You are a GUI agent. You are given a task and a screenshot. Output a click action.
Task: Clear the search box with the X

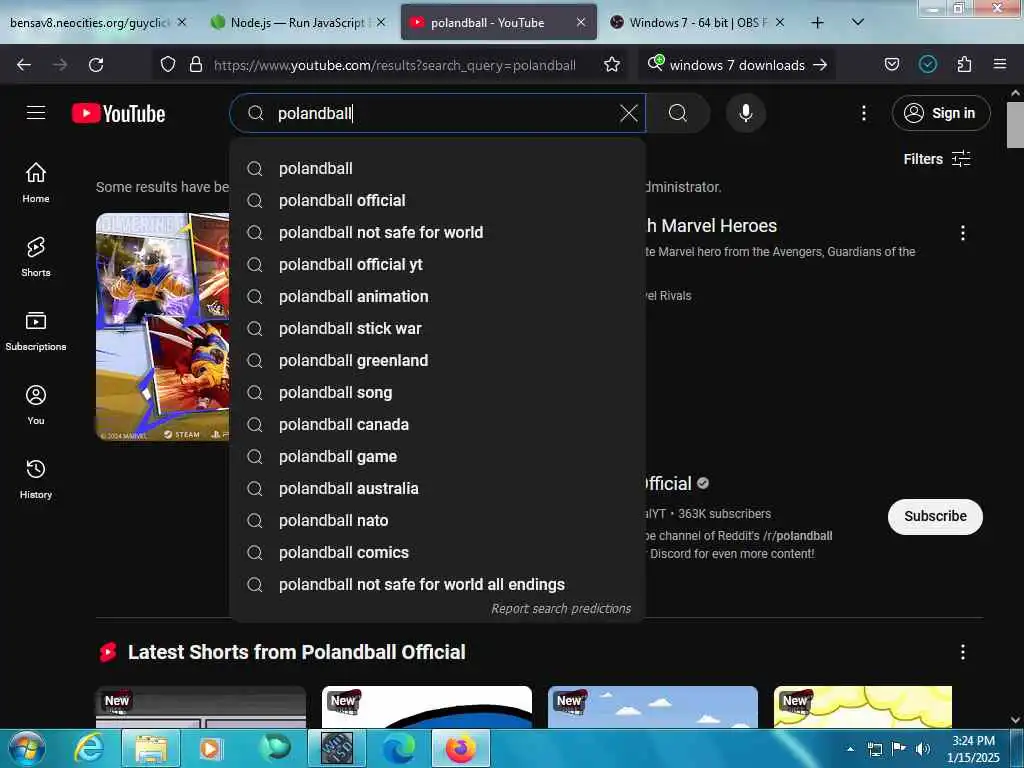(x=628, y=113)
